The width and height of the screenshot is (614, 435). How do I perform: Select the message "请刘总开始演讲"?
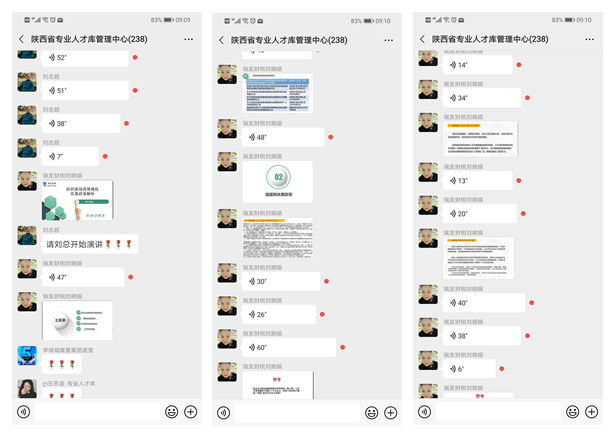[90, 244]
